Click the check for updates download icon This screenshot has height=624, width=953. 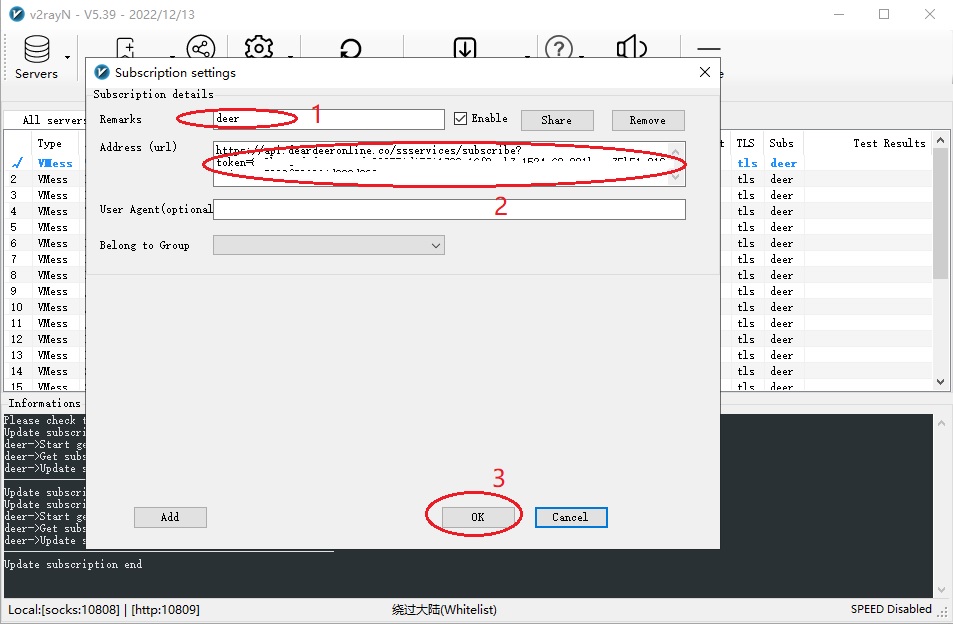pyautogui.click(x=465, y=49)
